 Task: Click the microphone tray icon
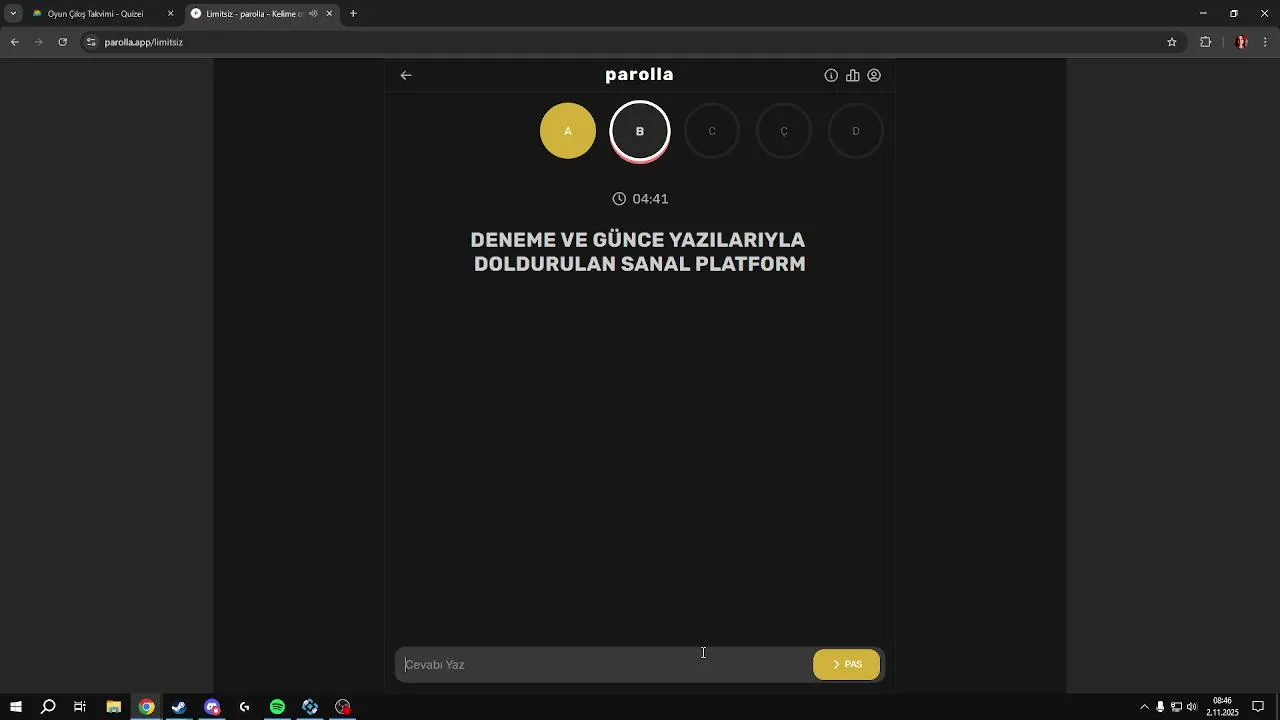click(1160, 707)
